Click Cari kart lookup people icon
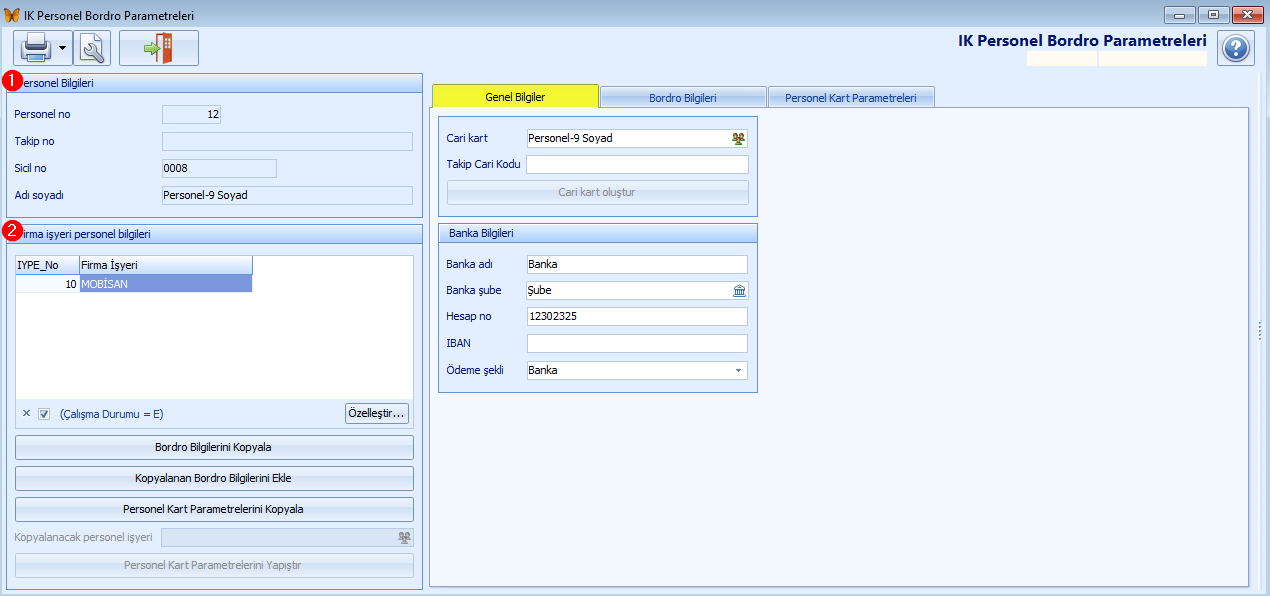This screenshot has height=596, width=1270. click(x=739, y=139)
